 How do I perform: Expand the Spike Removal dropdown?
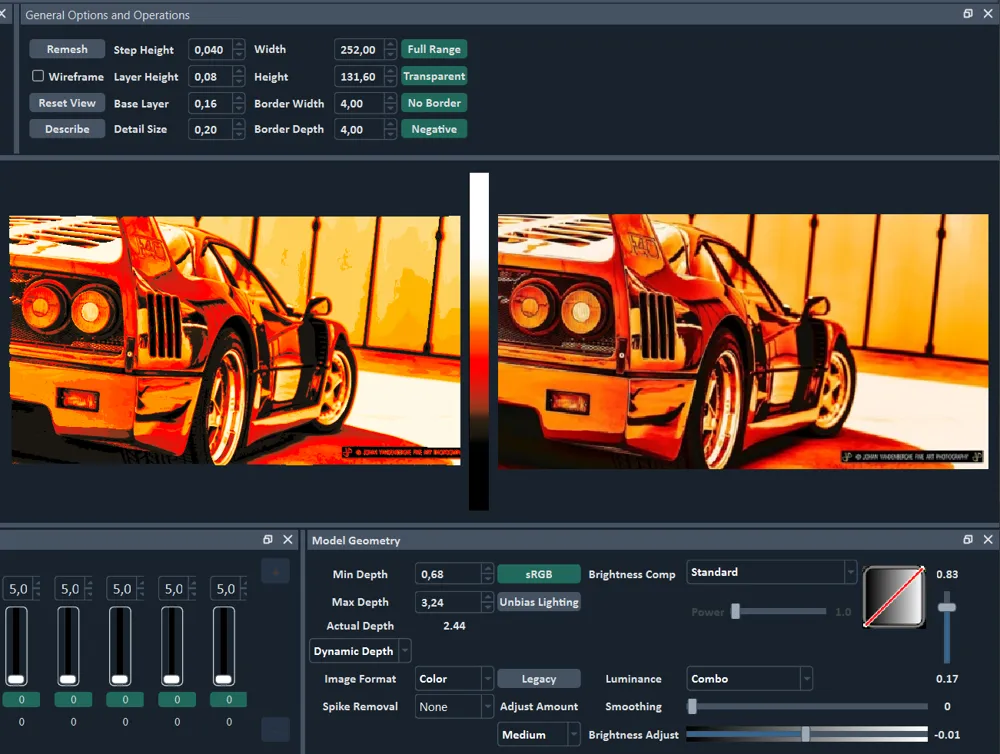pyautogui.click(x=454, y=707)
